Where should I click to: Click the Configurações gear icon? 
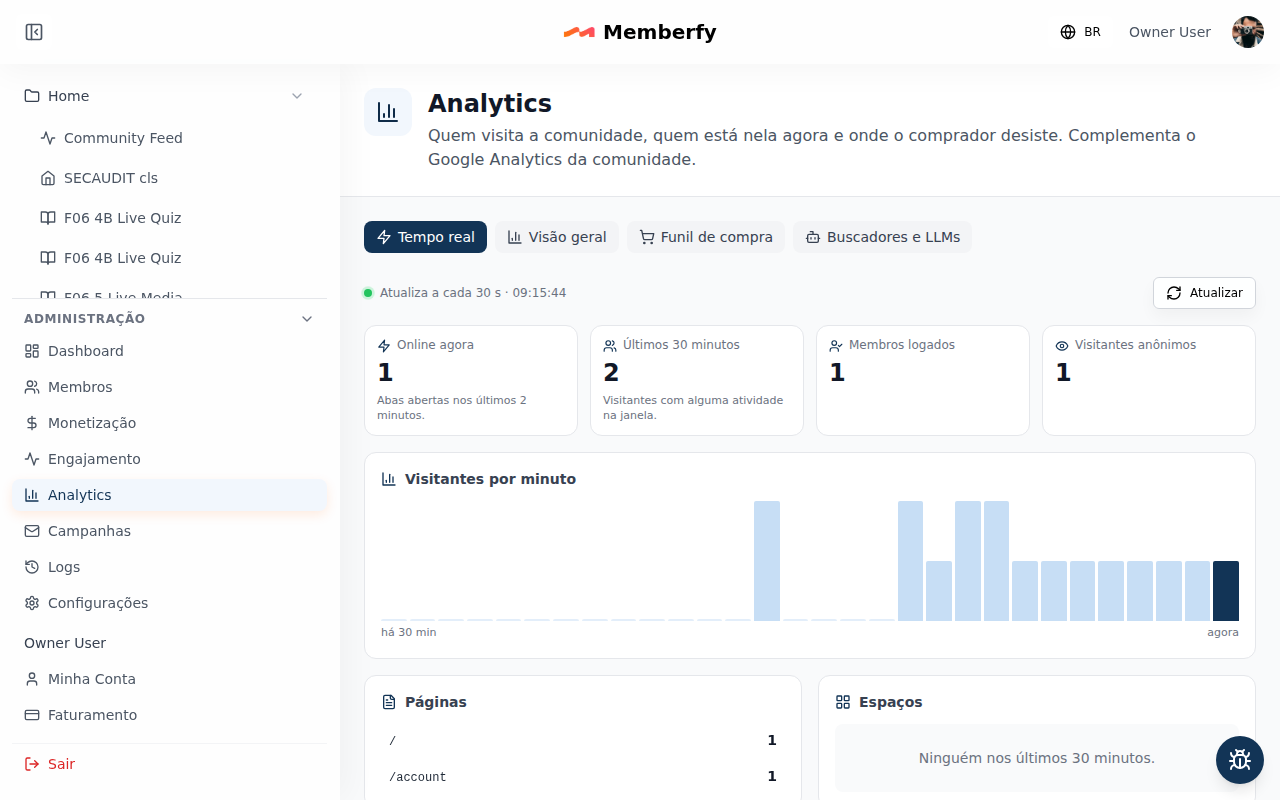click(32, 603)
